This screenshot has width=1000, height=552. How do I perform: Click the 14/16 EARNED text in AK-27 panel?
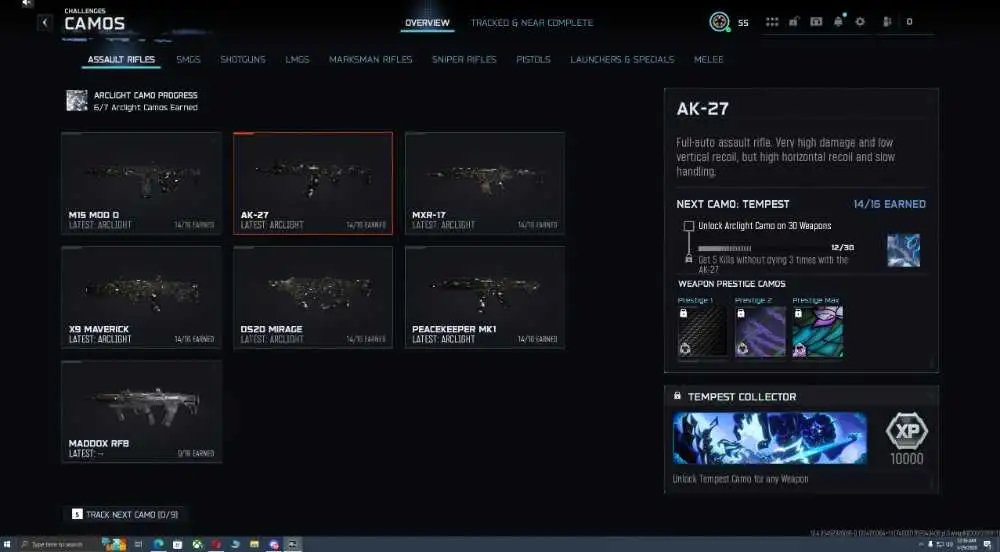[890, 204]
